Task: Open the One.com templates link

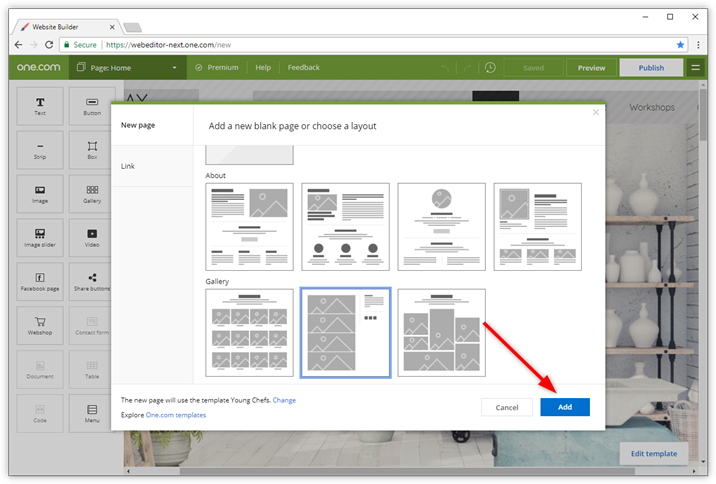Action: click(176, 414)
